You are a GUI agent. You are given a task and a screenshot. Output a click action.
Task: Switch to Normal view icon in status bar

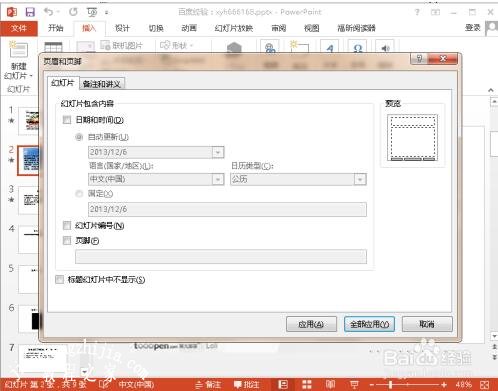pos(283,385)
